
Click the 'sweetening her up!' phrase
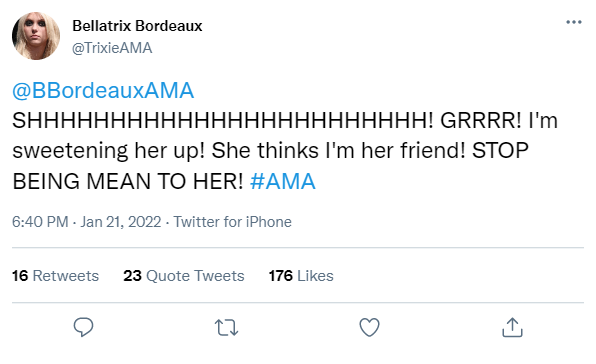coord(109,151)
